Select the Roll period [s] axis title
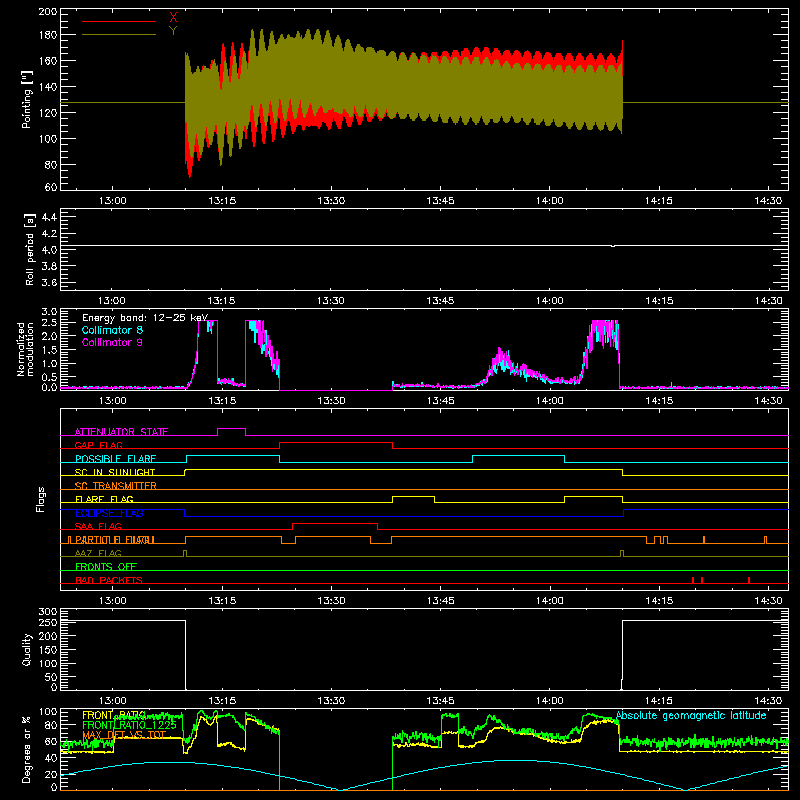This screenshot has width=800, height=800. pyautogui.click(x=29, y=249)
